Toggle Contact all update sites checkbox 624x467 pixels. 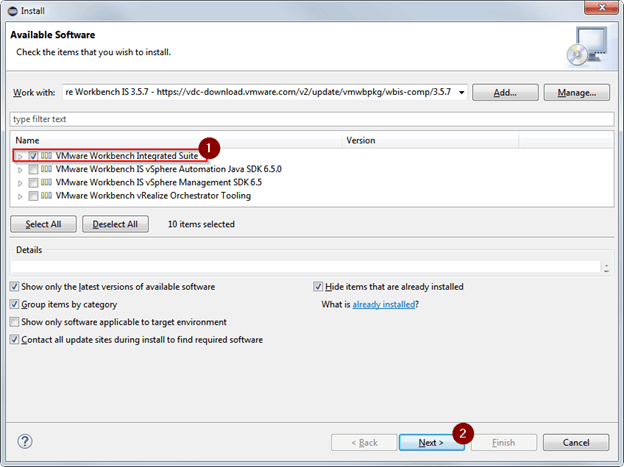[14, 340]
